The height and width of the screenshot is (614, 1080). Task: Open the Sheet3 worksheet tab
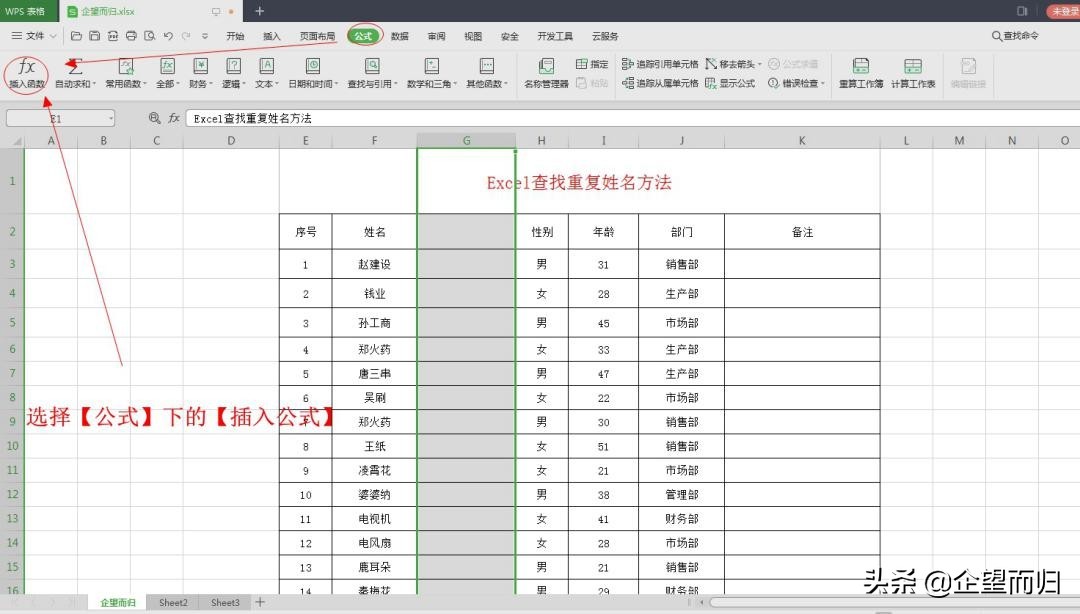(x=225, y=602)
